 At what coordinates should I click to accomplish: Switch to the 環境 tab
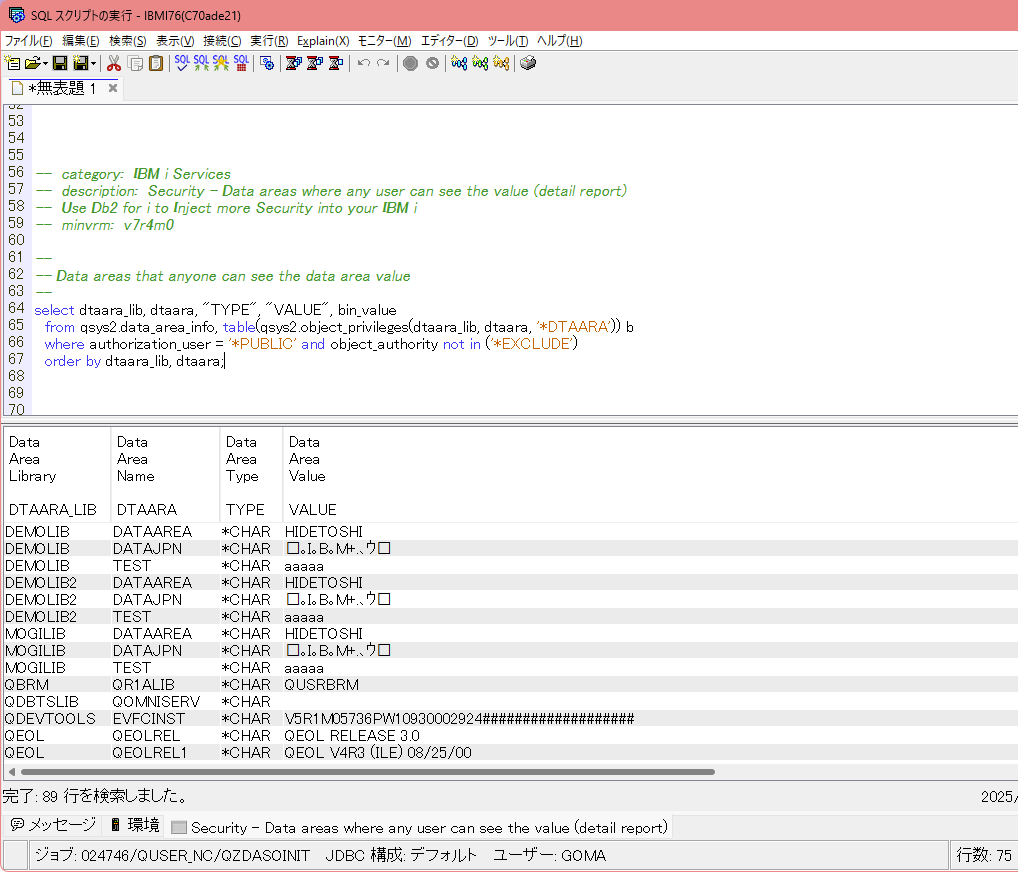coord(136,825)
